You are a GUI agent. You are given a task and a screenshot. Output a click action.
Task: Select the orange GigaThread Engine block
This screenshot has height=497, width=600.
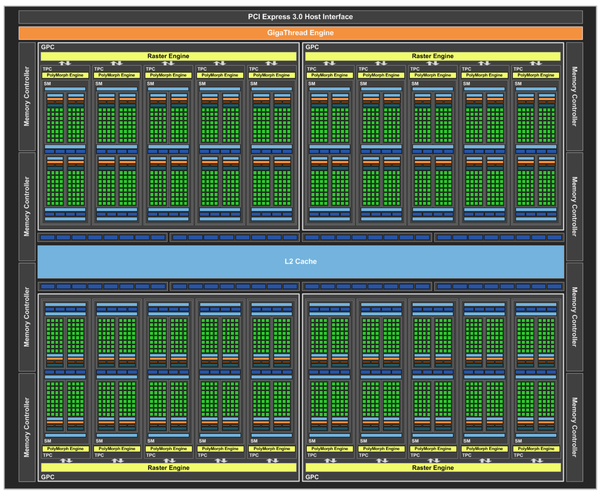tap(300, 33)
